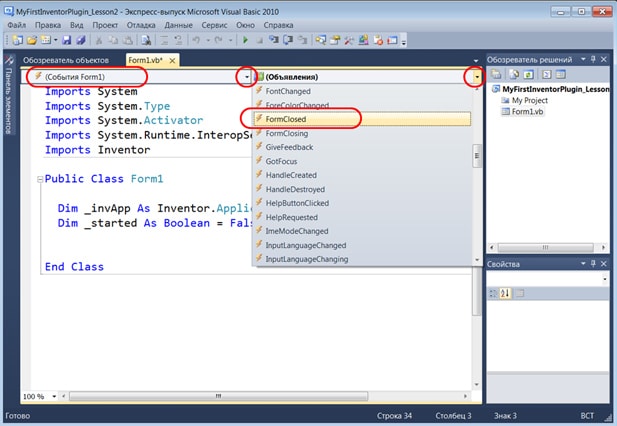617x426 pixels.
Task: Select HandleCreated event in list
Action: point(362,175)
